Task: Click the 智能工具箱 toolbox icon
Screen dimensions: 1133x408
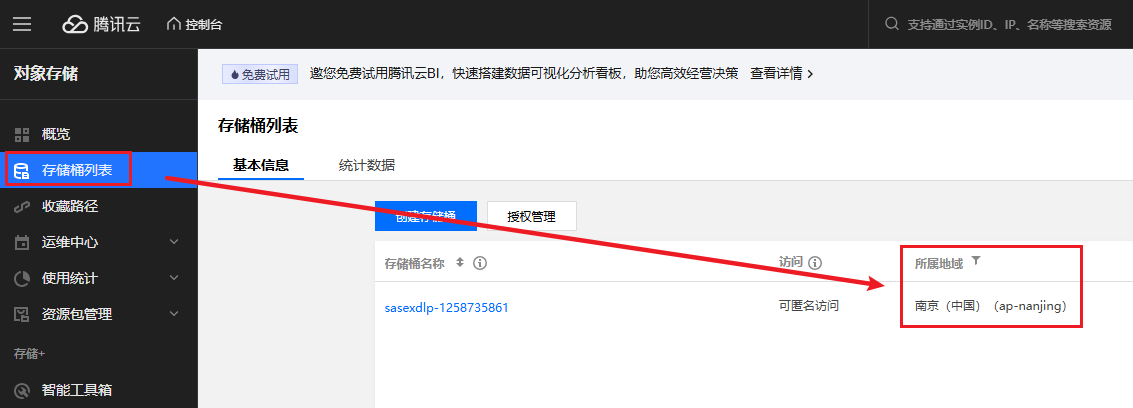Action: pos(22,391)
